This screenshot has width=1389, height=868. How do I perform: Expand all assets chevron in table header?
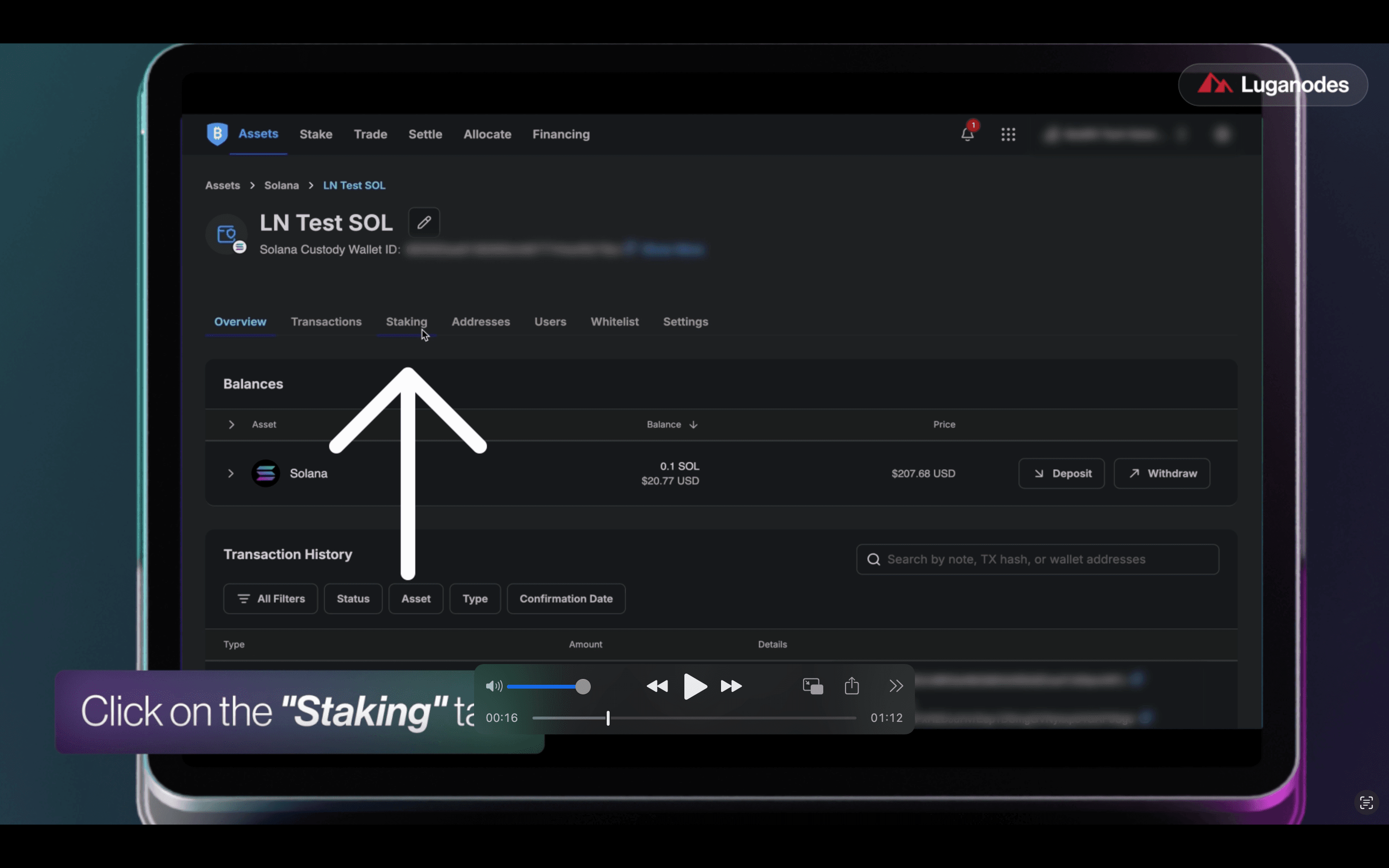[231, 425]
